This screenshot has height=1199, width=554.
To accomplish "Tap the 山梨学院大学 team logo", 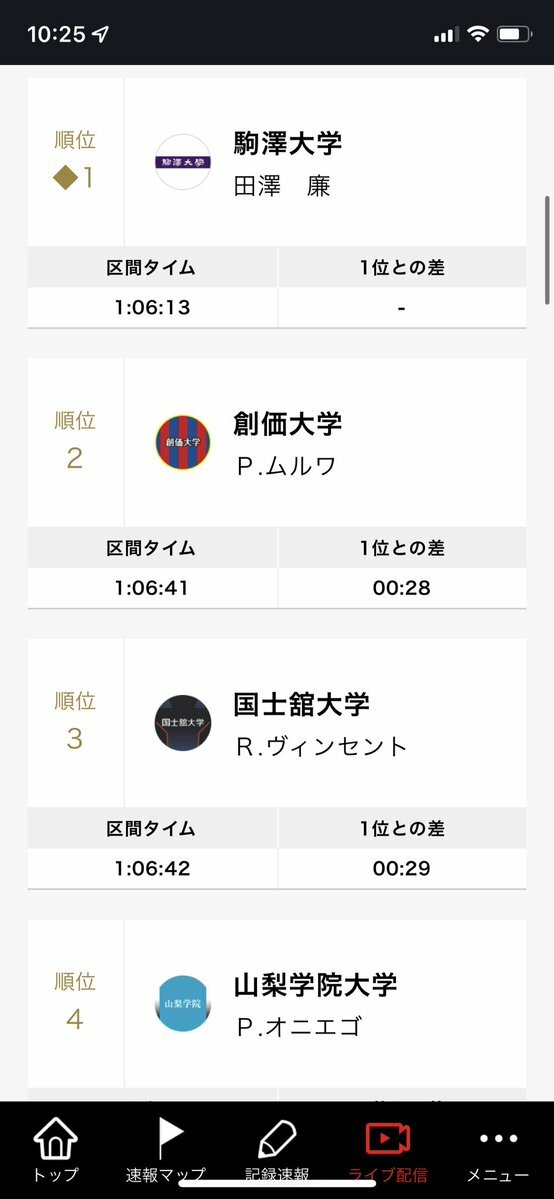I will click(183, 1003).
